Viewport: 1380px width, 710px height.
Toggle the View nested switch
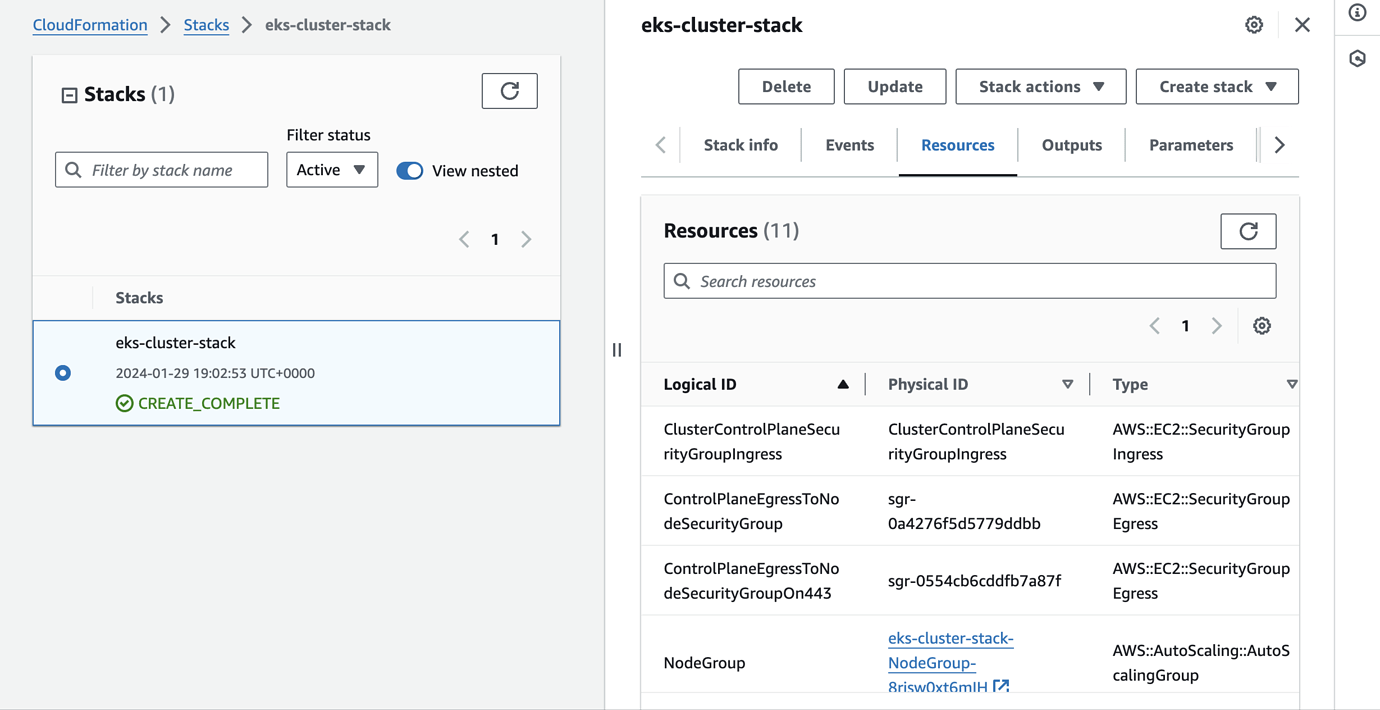410,171
